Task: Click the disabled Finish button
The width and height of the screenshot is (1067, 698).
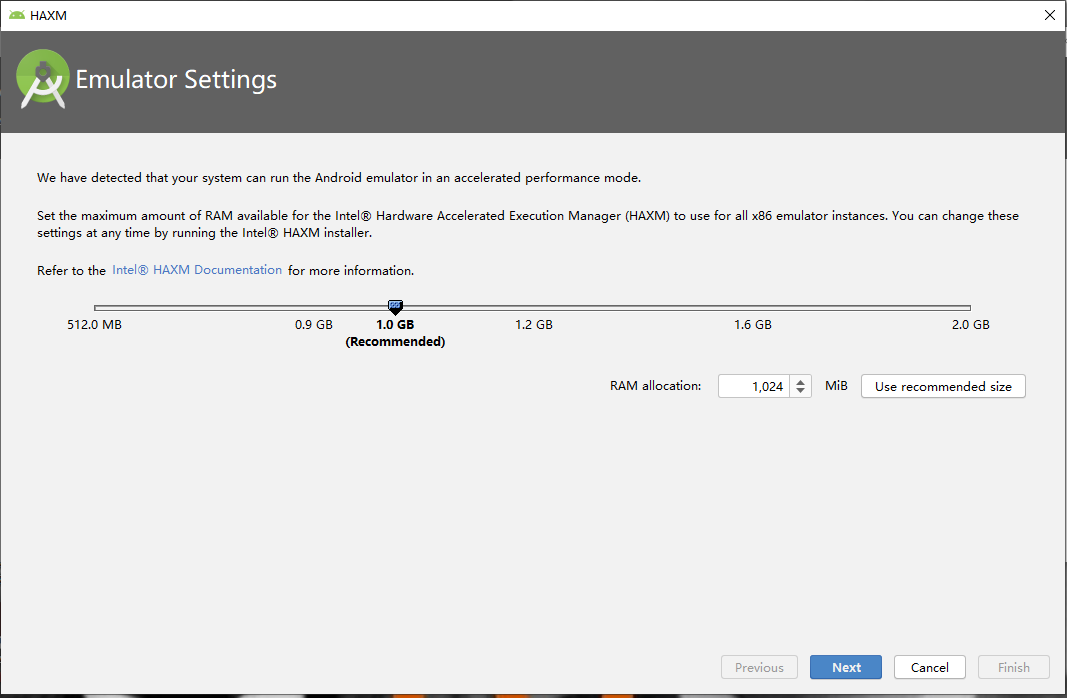Action: 1014,667
